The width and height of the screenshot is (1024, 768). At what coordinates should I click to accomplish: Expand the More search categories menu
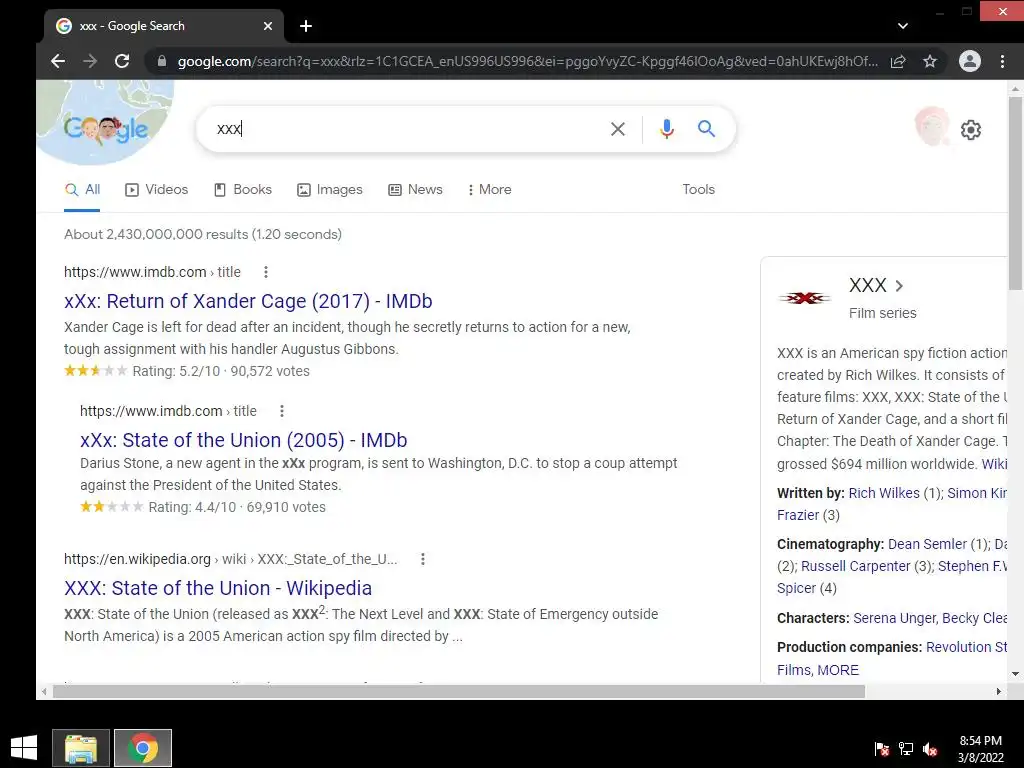pos(490,189)
